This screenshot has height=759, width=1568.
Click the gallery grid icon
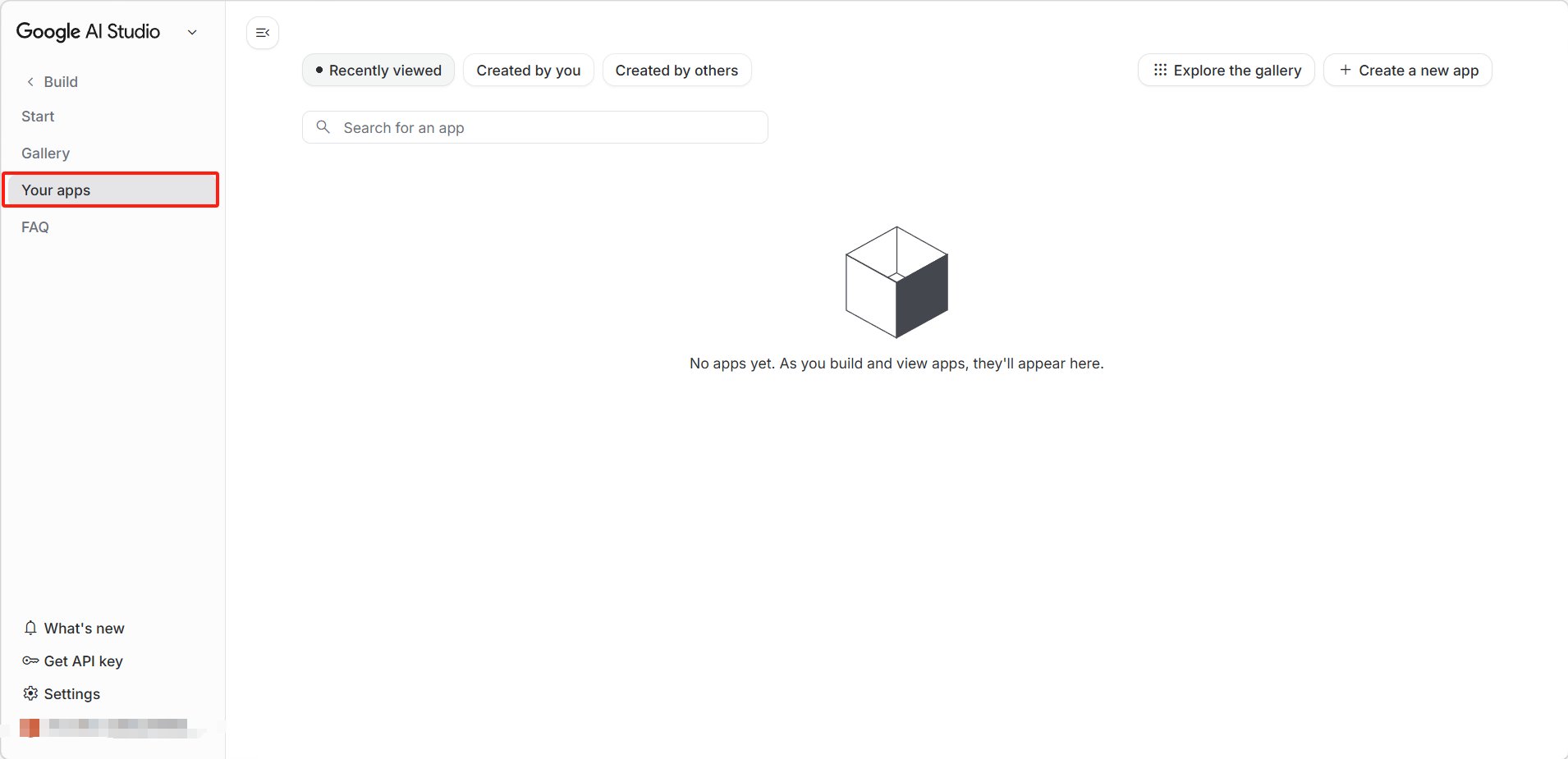click(1160, 70)
